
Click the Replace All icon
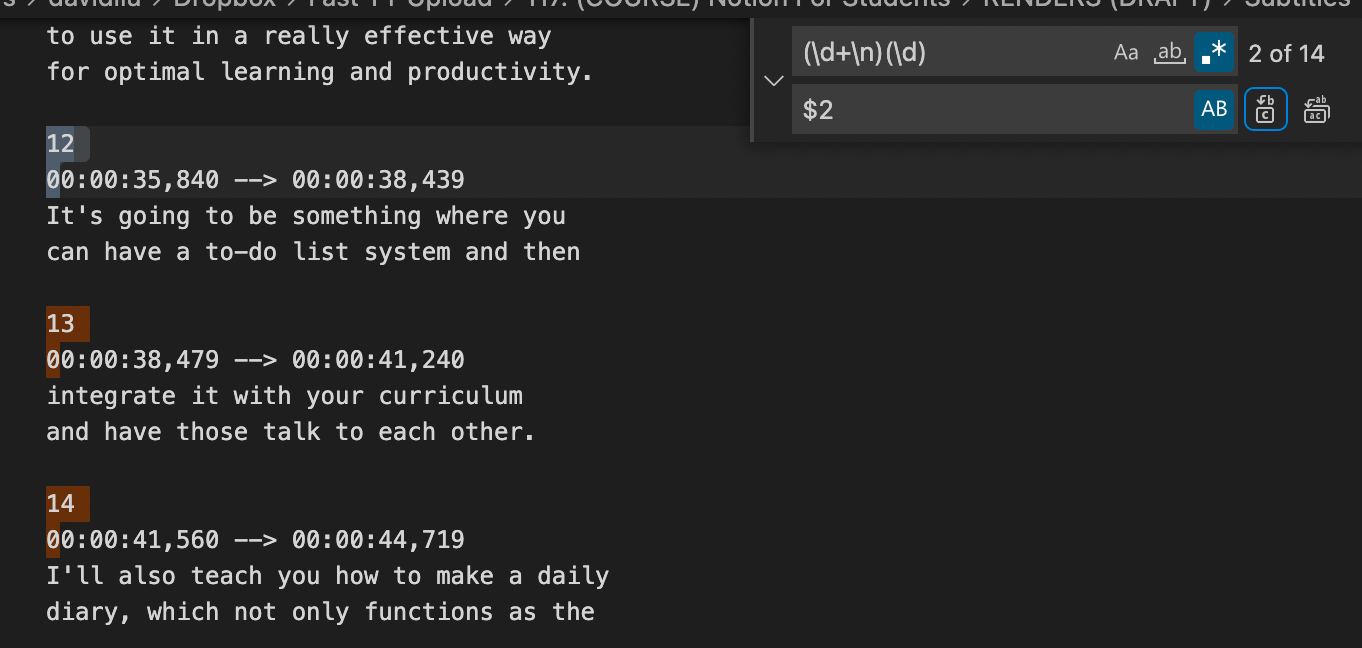pyautogui.click(x=1316, y=110)
